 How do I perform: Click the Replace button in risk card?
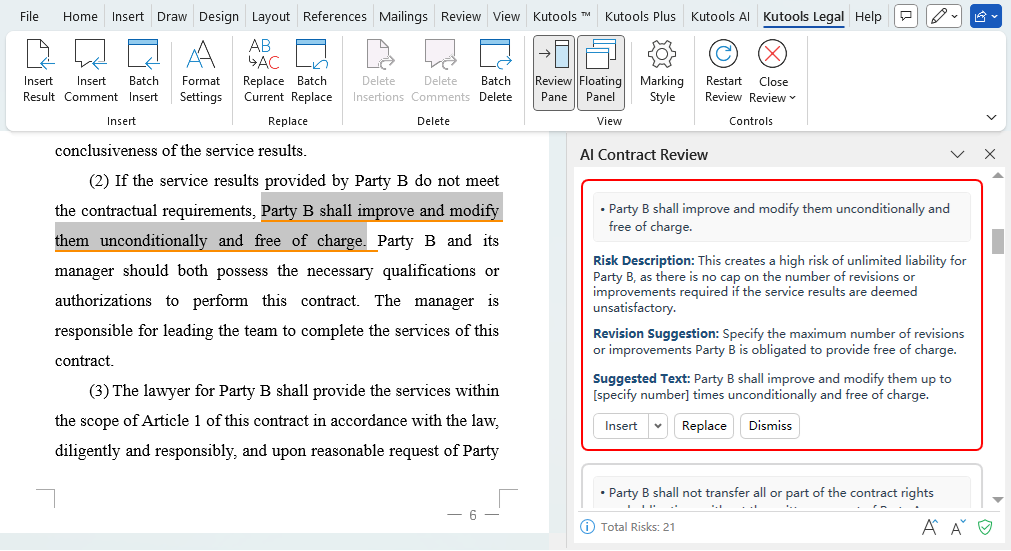704,426
